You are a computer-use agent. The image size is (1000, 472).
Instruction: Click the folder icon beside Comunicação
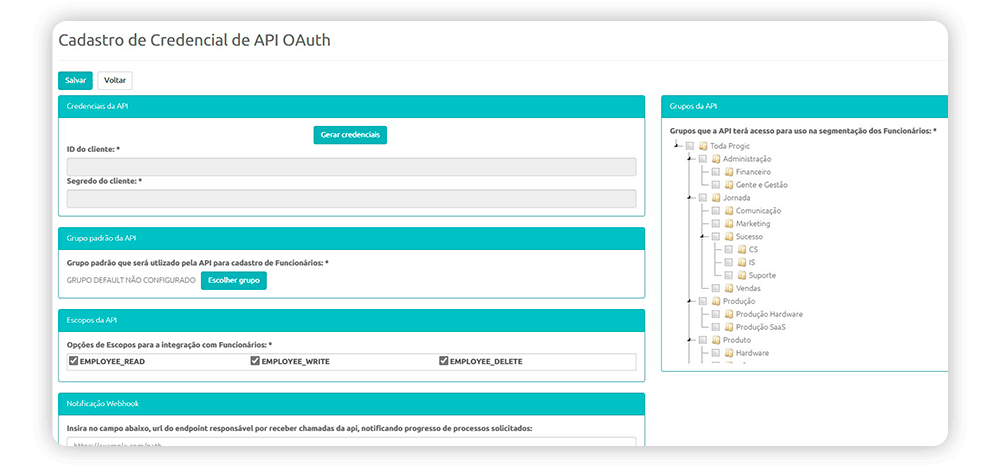pos(728,210)
